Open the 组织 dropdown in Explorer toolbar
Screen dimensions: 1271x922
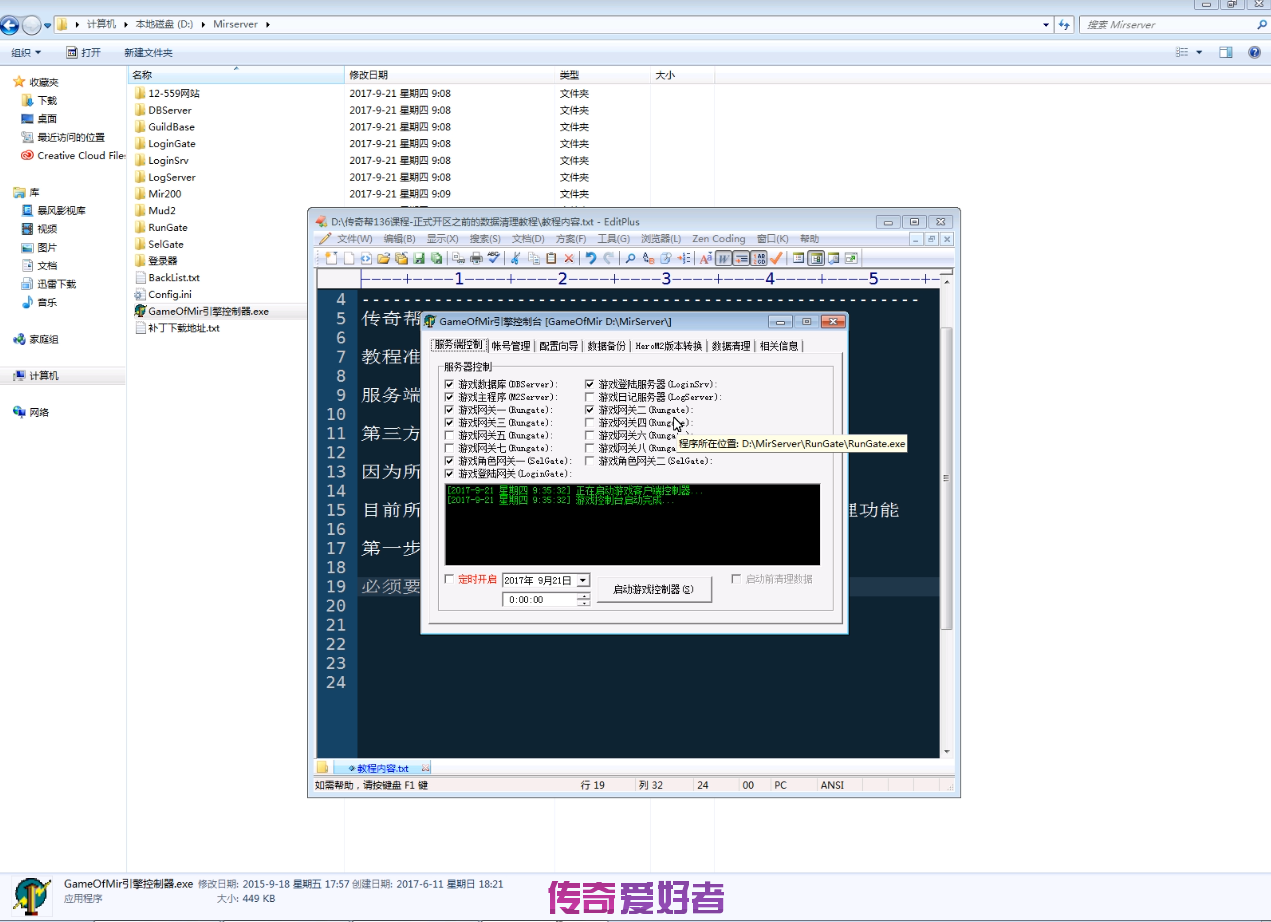26,52
